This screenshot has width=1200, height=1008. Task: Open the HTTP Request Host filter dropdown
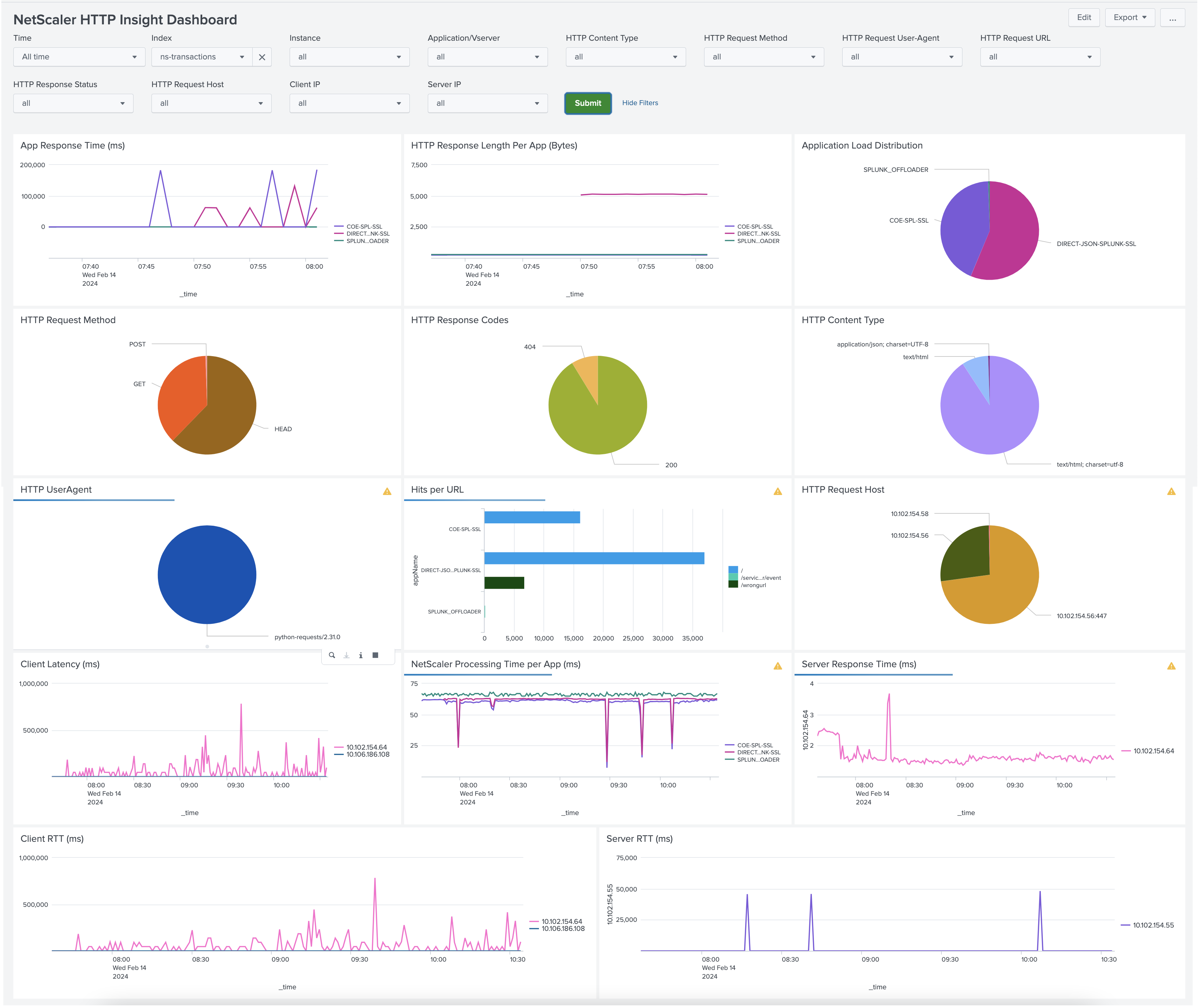click(x=212, y=103)
